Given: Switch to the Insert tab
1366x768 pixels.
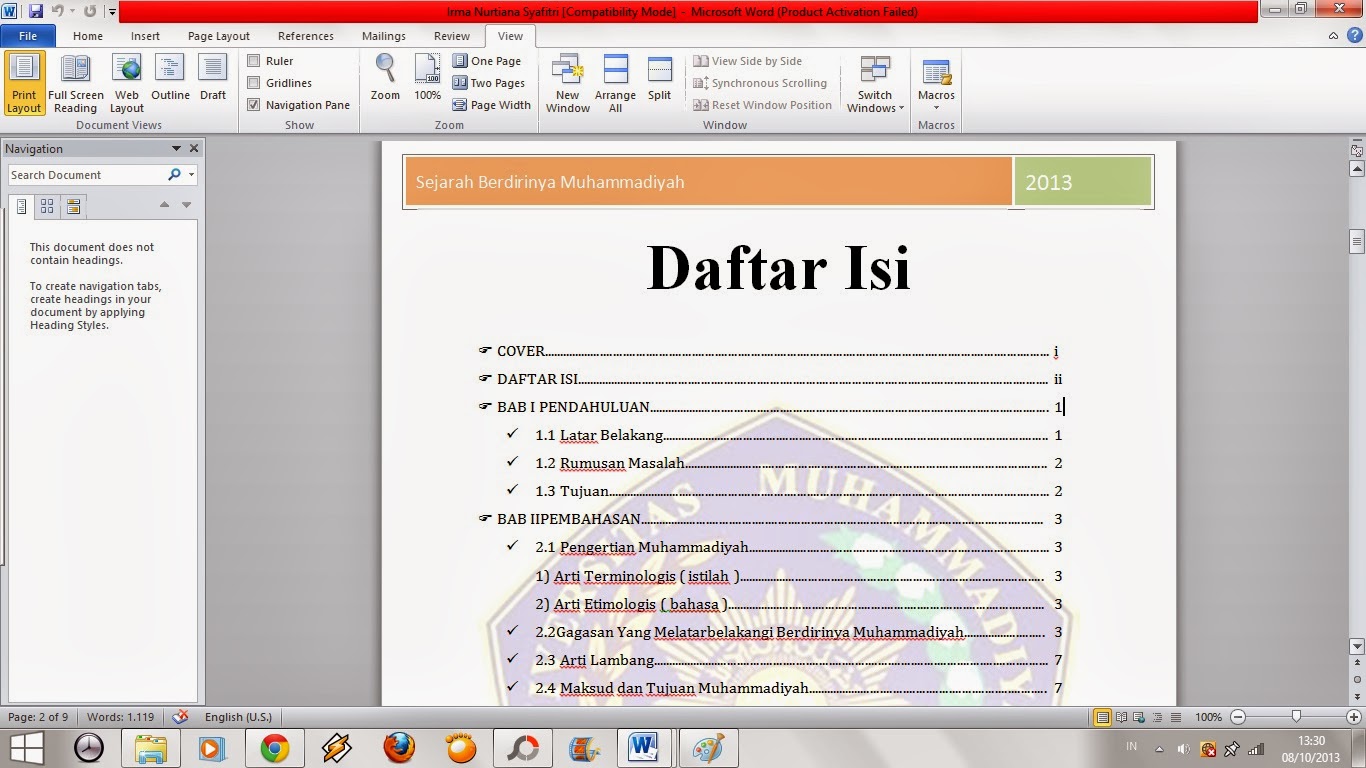Looking at the screenshot, I should tap(145, 36).
